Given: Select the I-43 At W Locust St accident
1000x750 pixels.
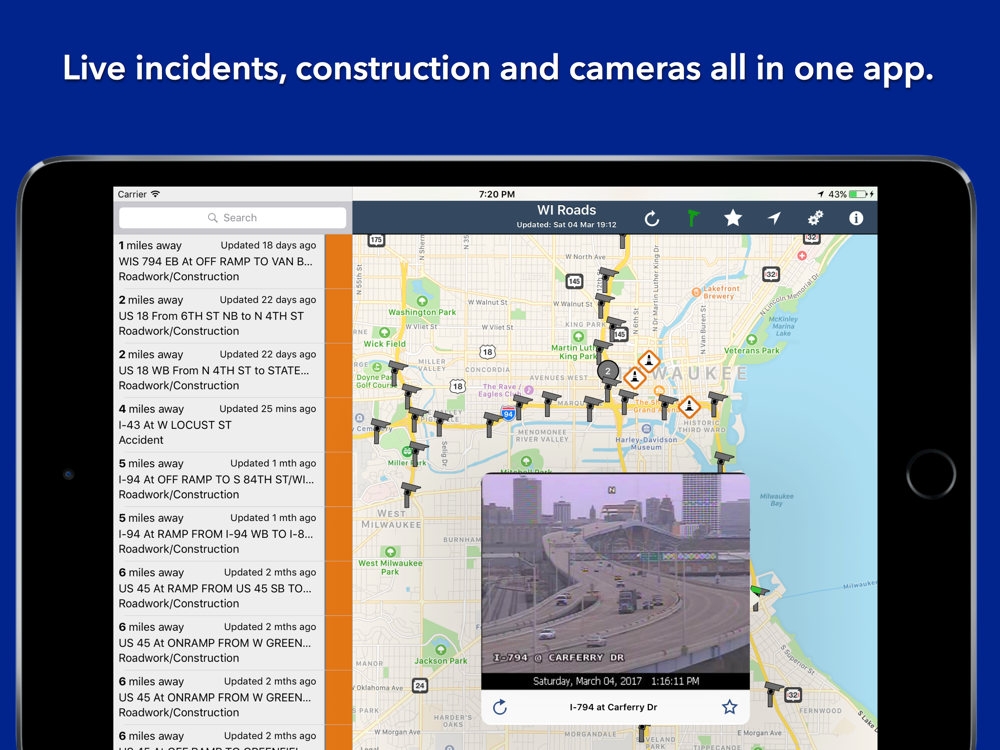Looking at the screenshot, I should [218, 425].
